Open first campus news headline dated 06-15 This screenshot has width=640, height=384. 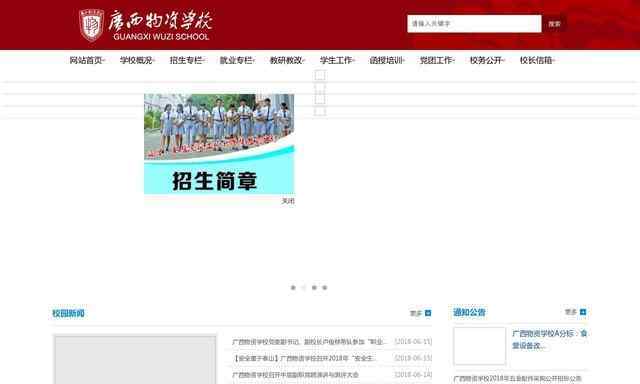(308, 342)
